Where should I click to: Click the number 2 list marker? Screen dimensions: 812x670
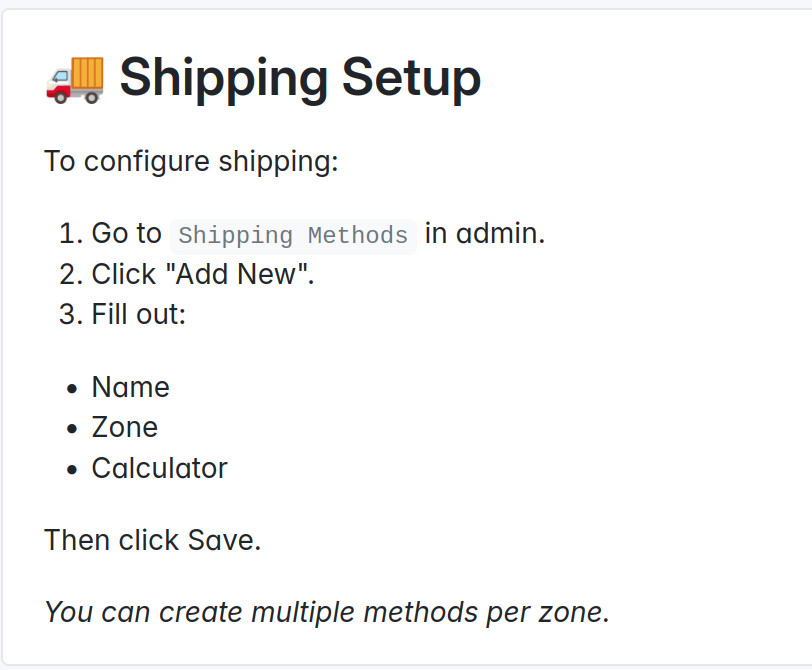67,274
